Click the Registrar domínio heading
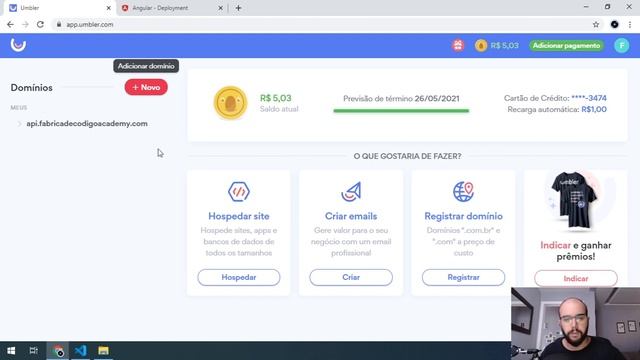Image resolution: width=640 pixels, height=360 pixels. [463, 216]
